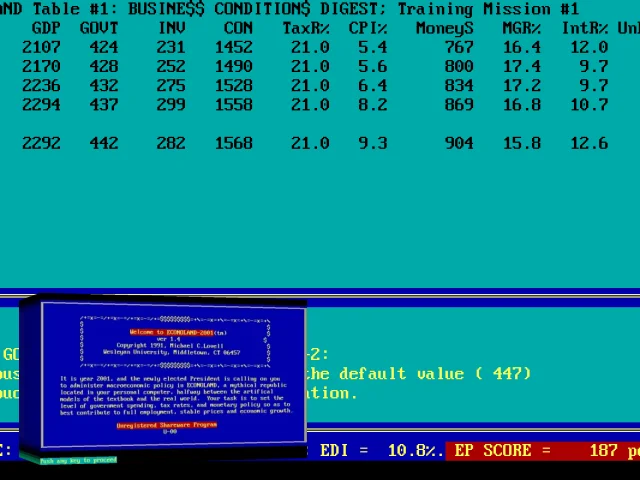640x480 pixels.
Task: Click GOVT value 424
Action: 104,47
